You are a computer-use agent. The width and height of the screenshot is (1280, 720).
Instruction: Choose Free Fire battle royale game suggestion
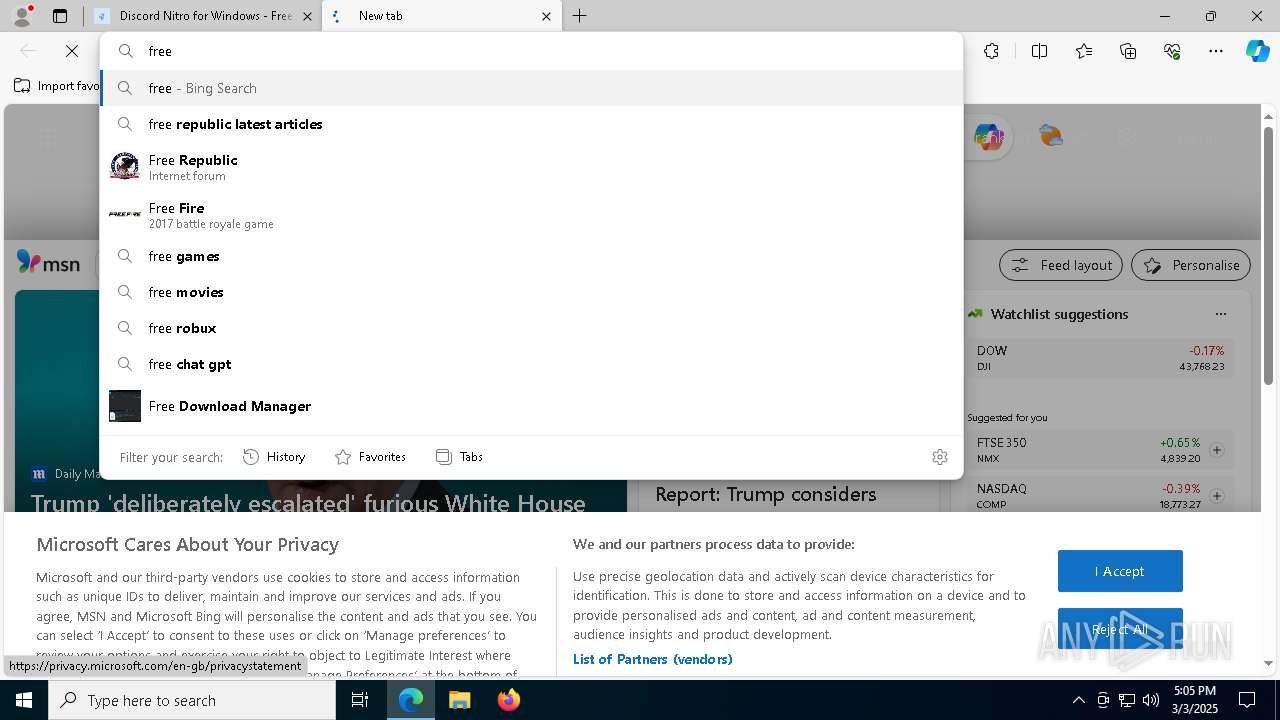coord(531,215)
